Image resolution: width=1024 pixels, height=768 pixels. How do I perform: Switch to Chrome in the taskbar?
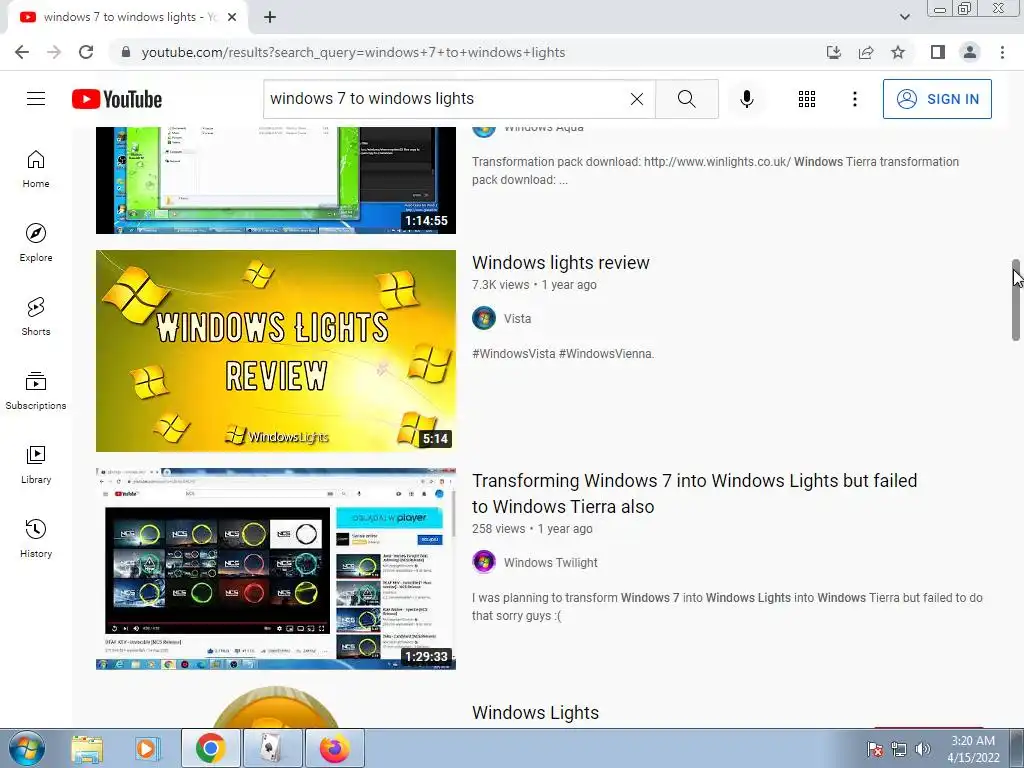210,748
